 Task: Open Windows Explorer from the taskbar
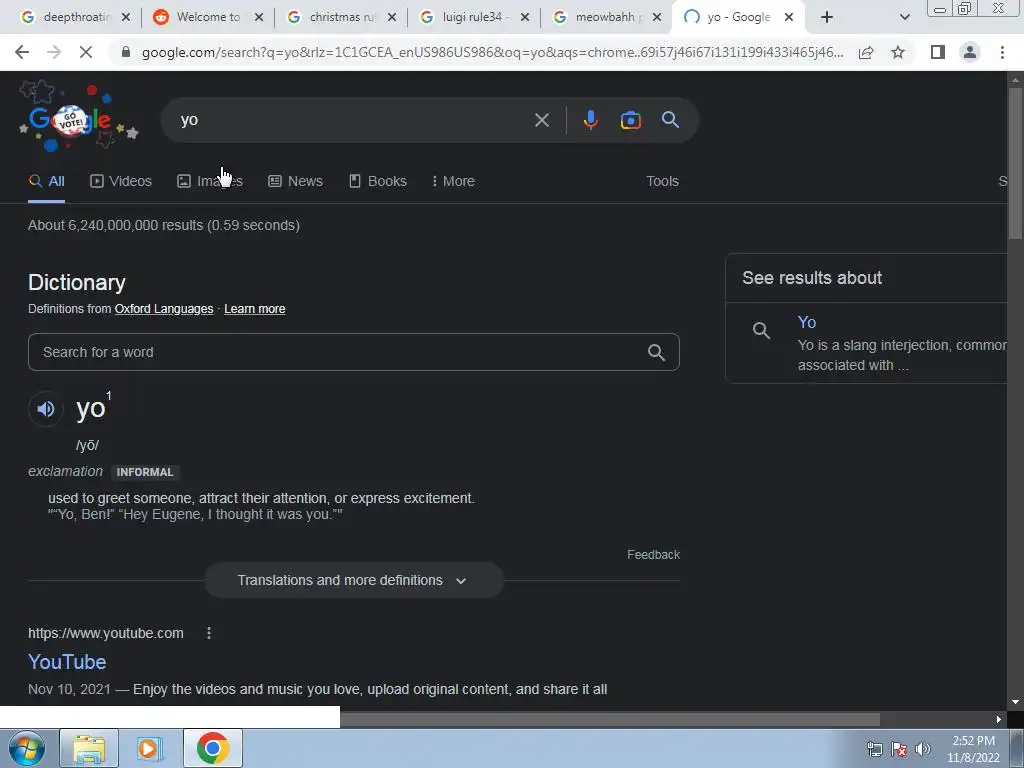coord(89,748)
